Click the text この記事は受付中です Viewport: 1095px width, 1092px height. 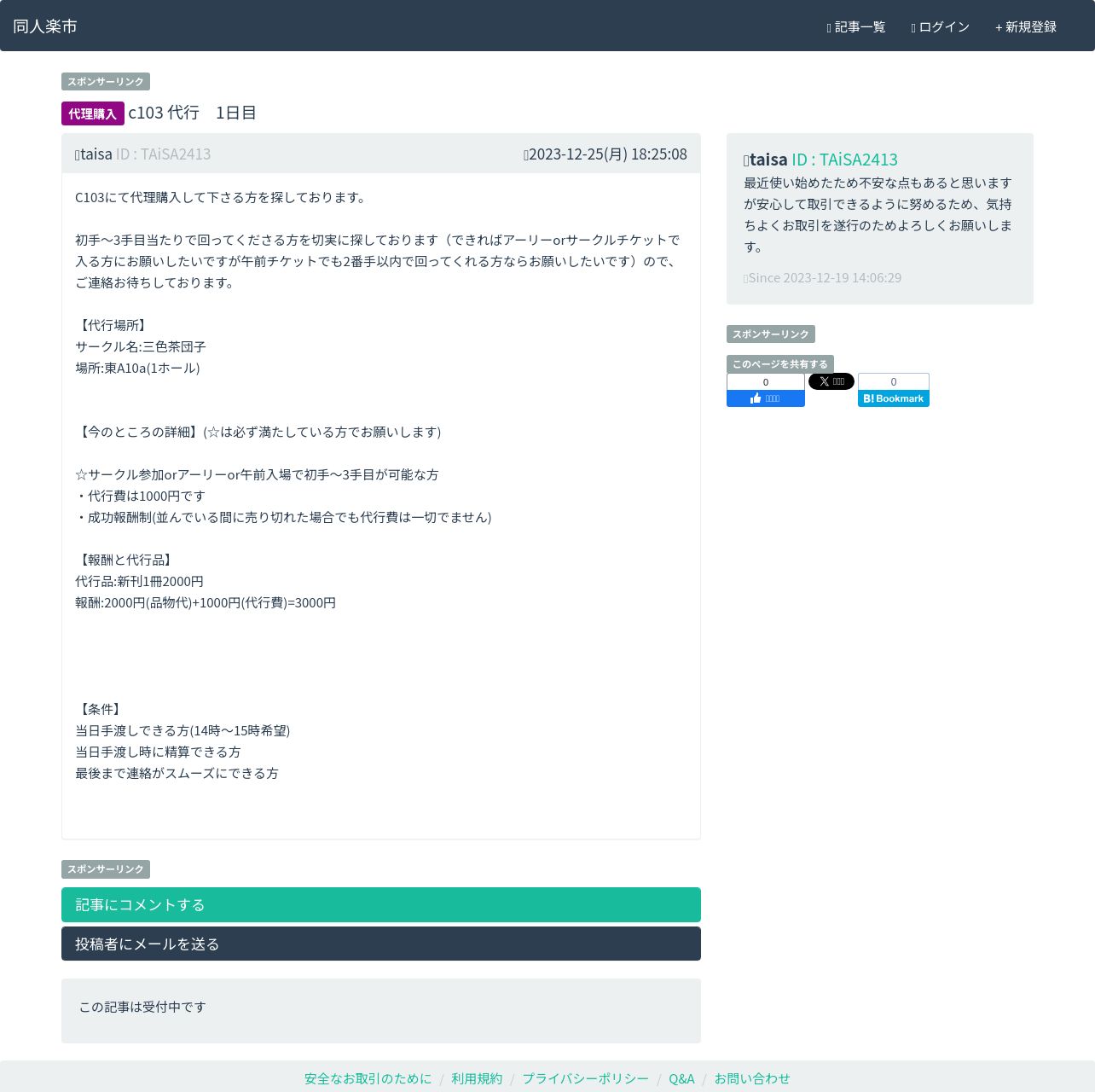142,1007
